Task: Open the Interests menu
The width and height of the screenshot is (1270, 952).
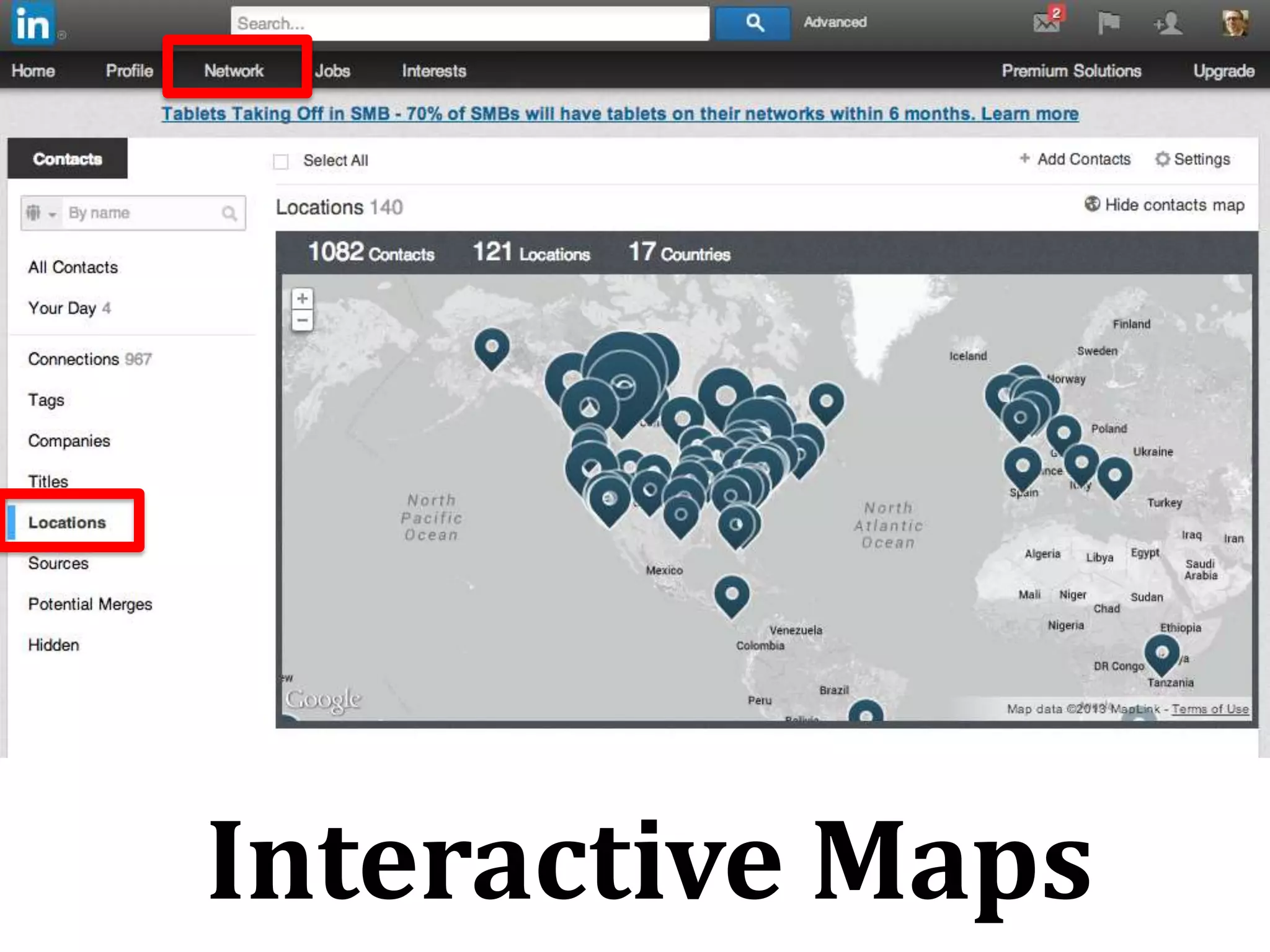Action: tap(434, 71)
